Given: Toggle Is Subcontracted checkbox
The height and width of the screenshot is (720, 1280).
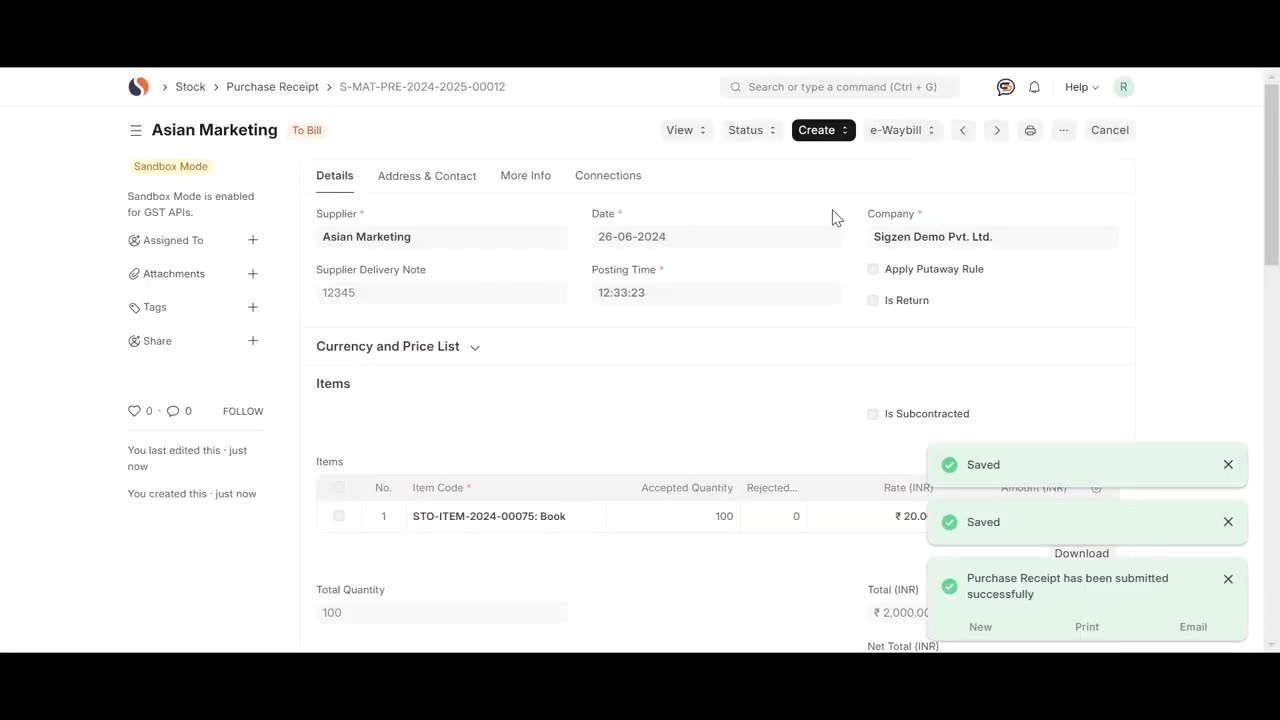Looking at the screenshot, I should [x=873, y=414].
